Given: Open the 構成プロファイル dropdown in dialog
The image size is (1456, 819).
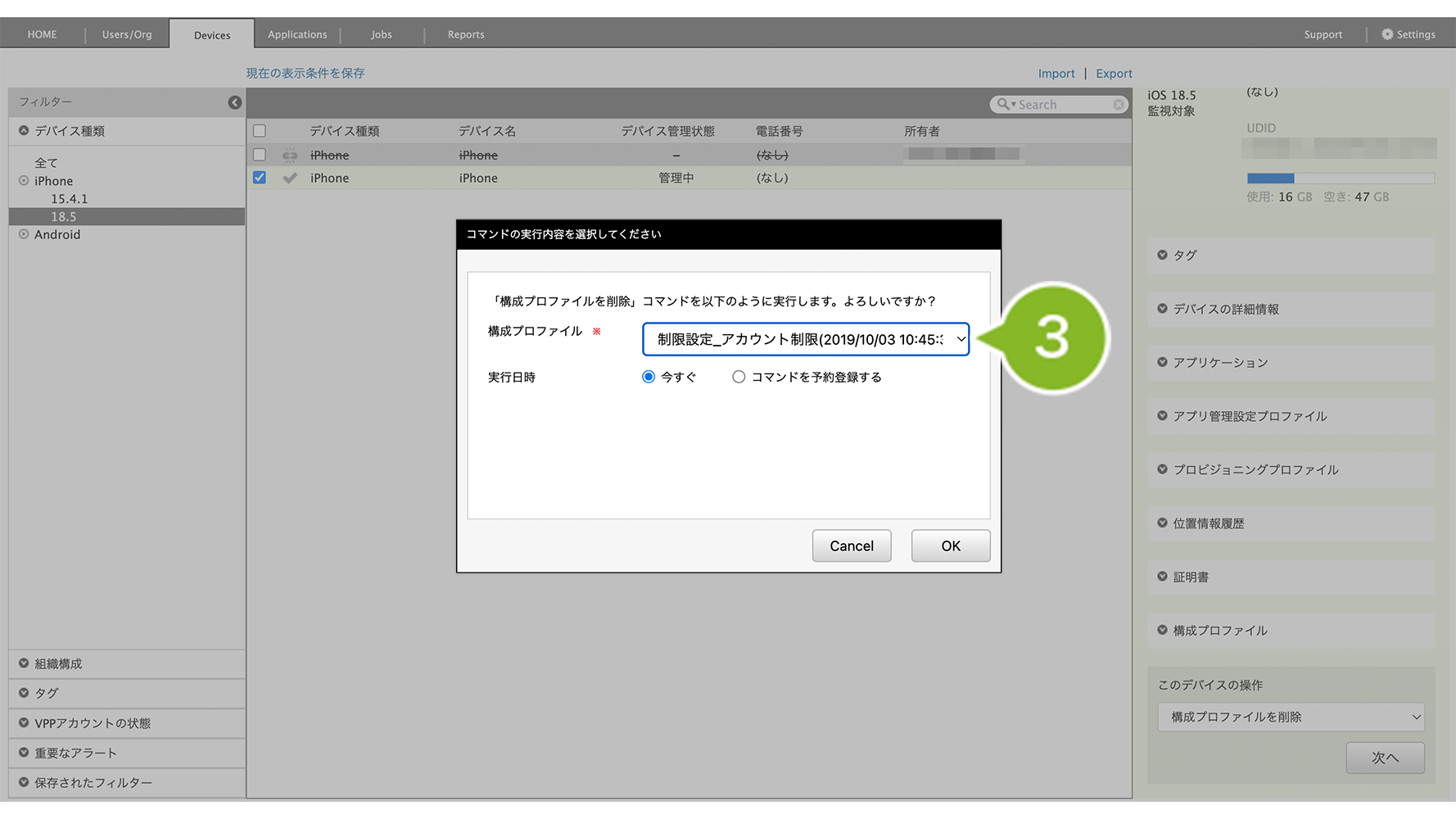Looking at the screenshot, I should coord(805,339).
